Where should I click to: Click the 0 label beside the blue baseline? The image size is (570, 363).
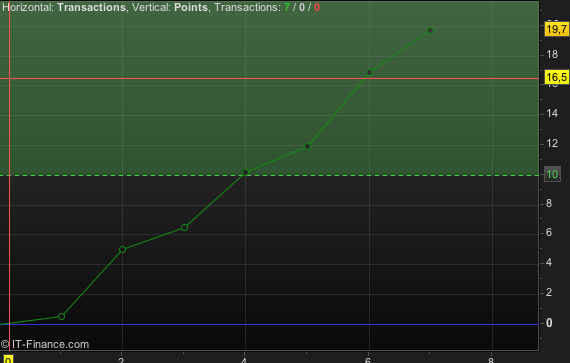tap(549, 323)
